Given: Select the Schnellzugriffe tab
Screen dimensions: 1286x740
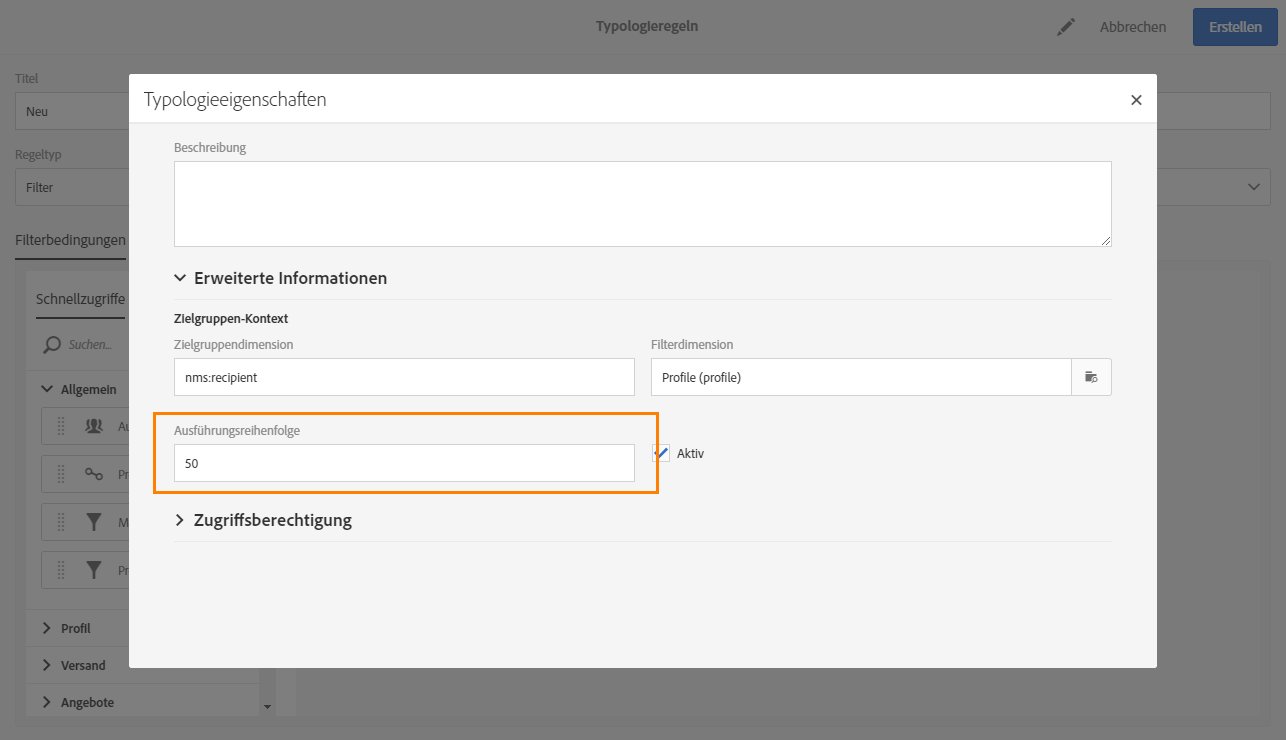Looking at the screenshot, I should [80, 299].
